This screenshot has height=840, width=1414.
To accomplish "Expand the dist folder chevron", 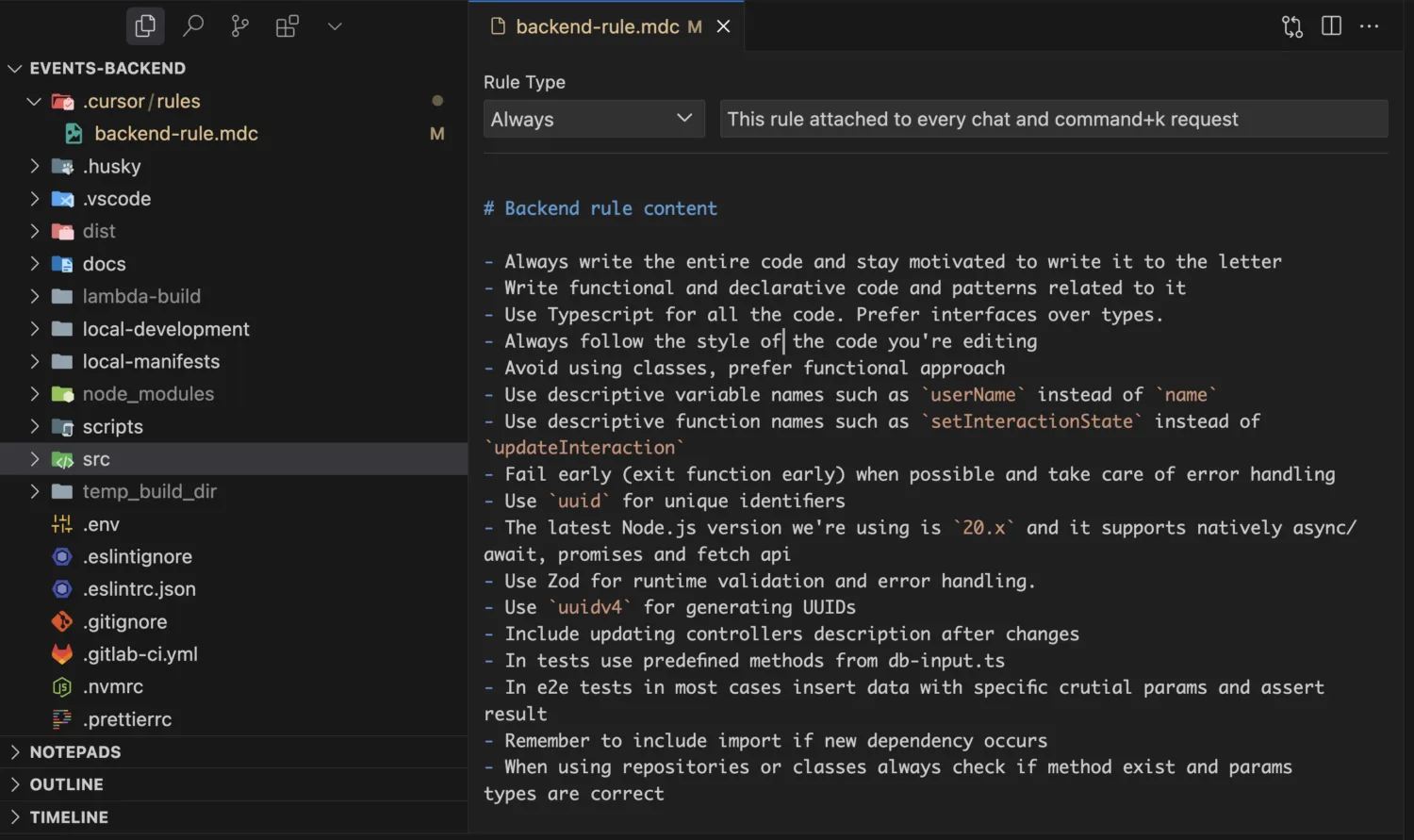I will point(35,231).
